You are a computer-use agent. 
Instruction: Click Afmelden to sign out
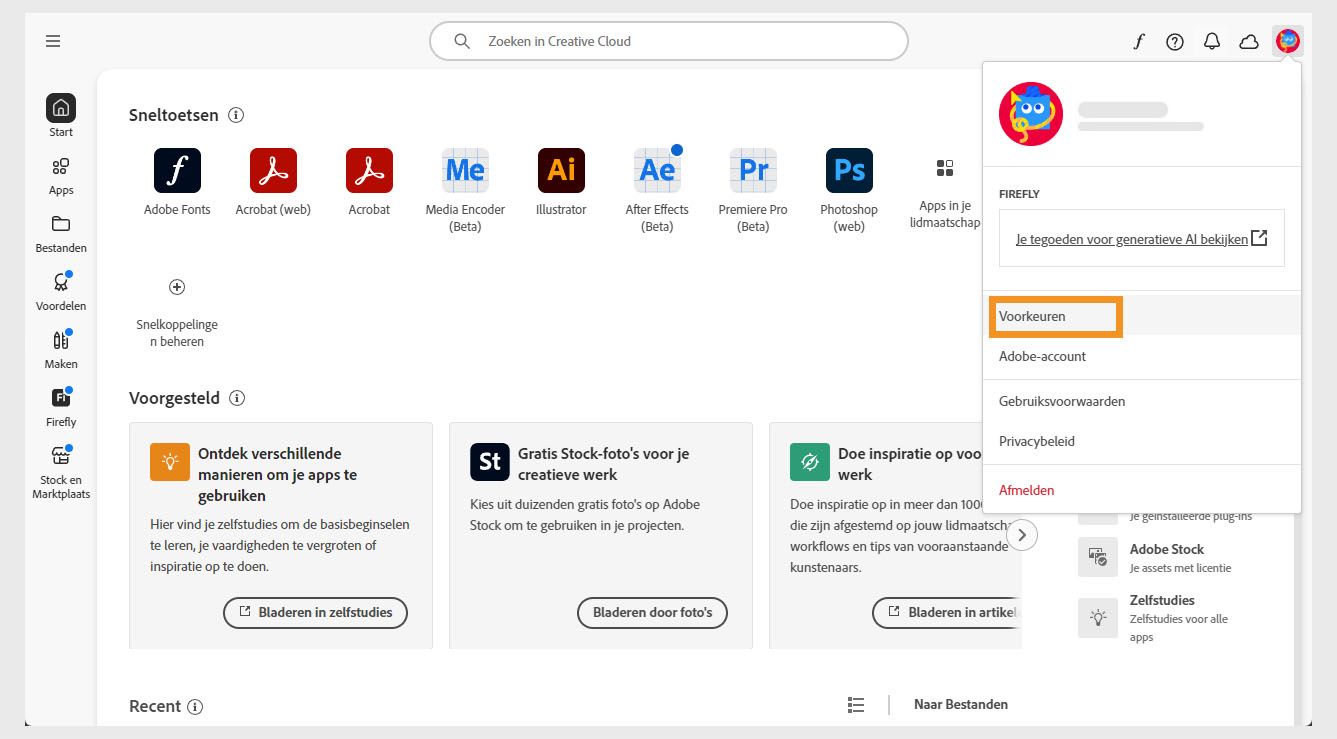click(1142, 490)
